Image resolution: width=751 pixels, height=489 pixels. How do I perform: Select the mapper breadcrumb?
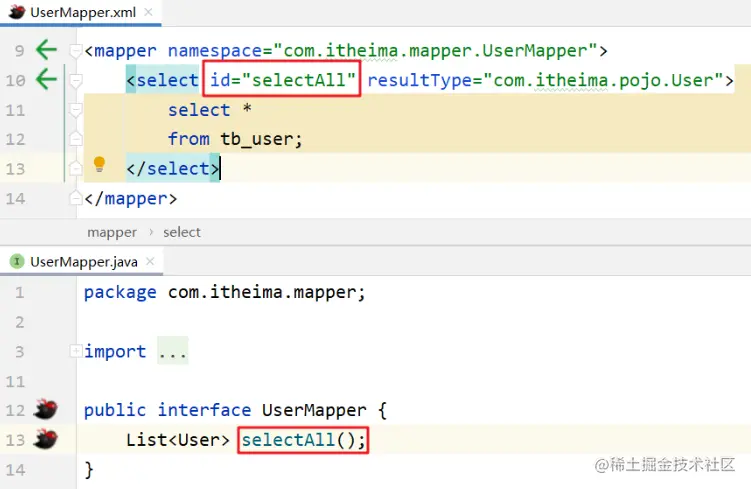[x=112, y=232]
